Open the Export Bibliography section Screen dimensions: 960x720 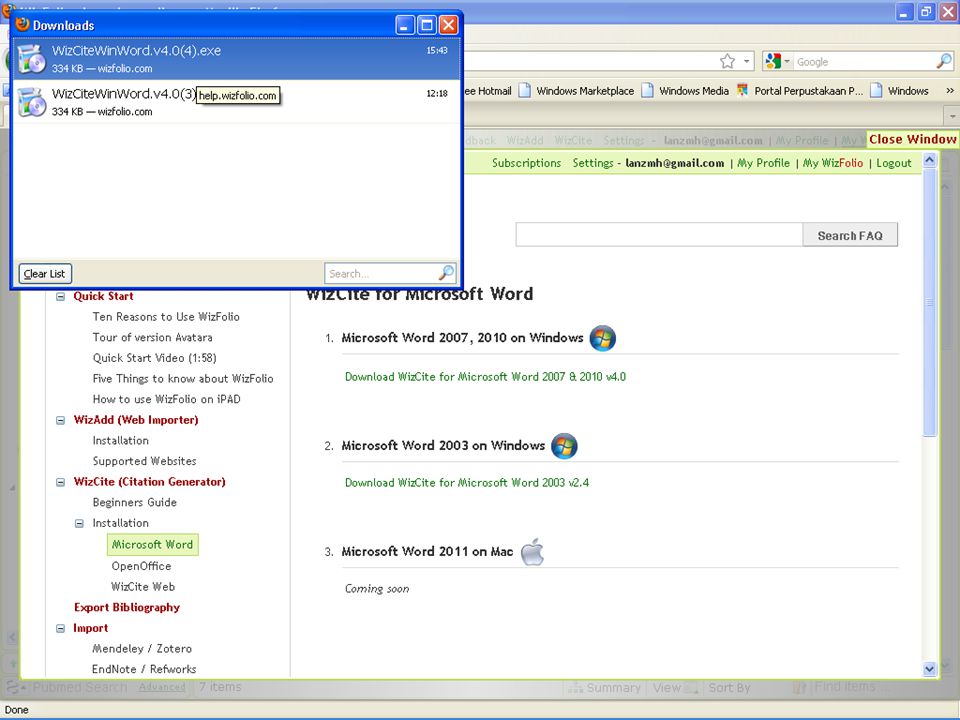click(x=127, y=607)
